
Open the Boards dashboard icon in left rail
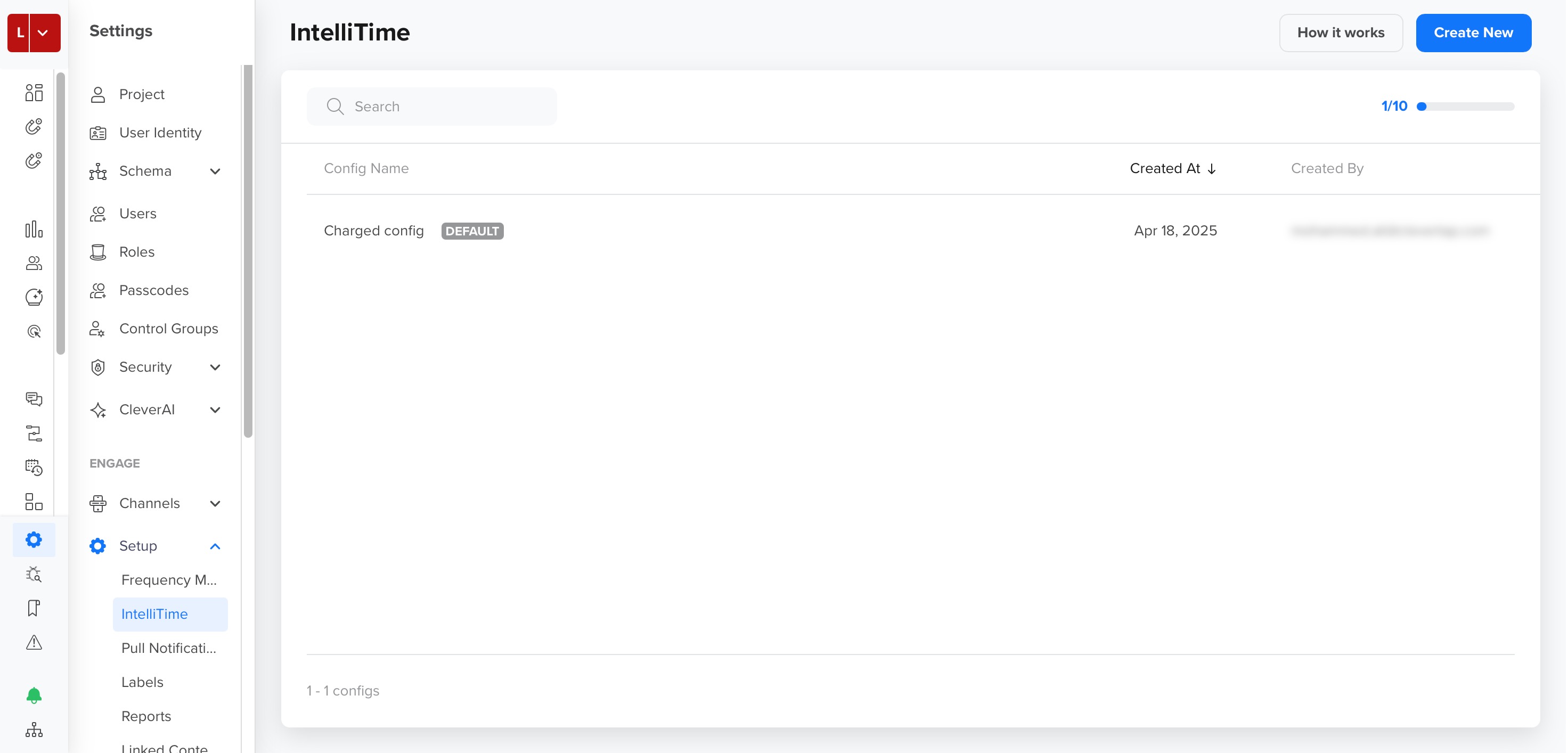[x=34, y=93]
